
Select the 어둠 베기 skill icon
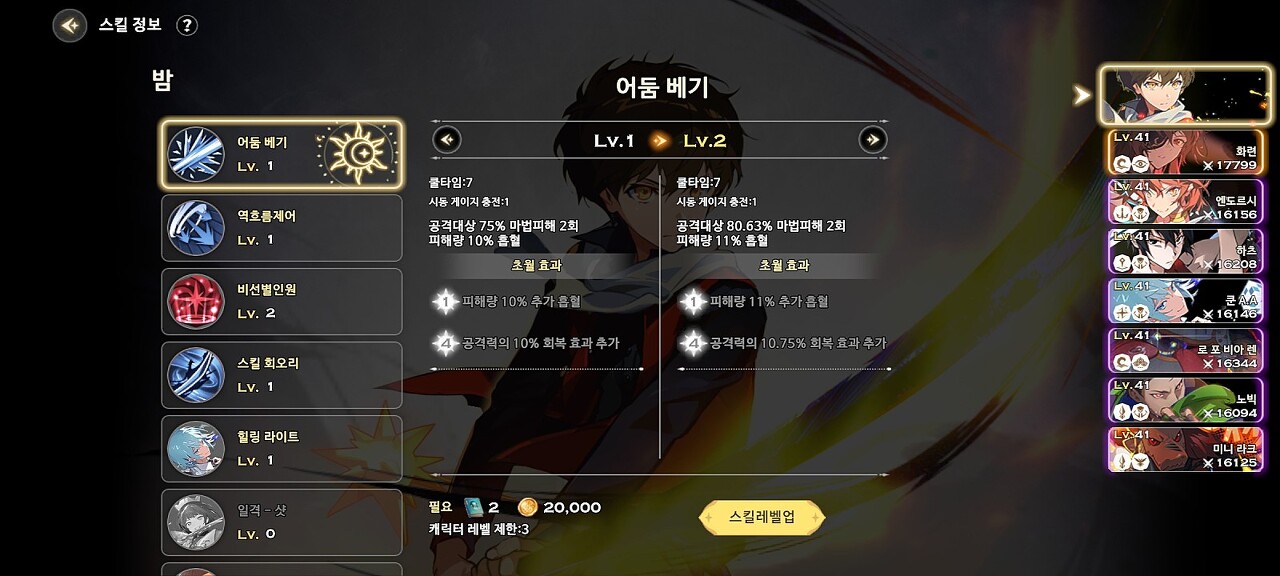coord(196,154)
